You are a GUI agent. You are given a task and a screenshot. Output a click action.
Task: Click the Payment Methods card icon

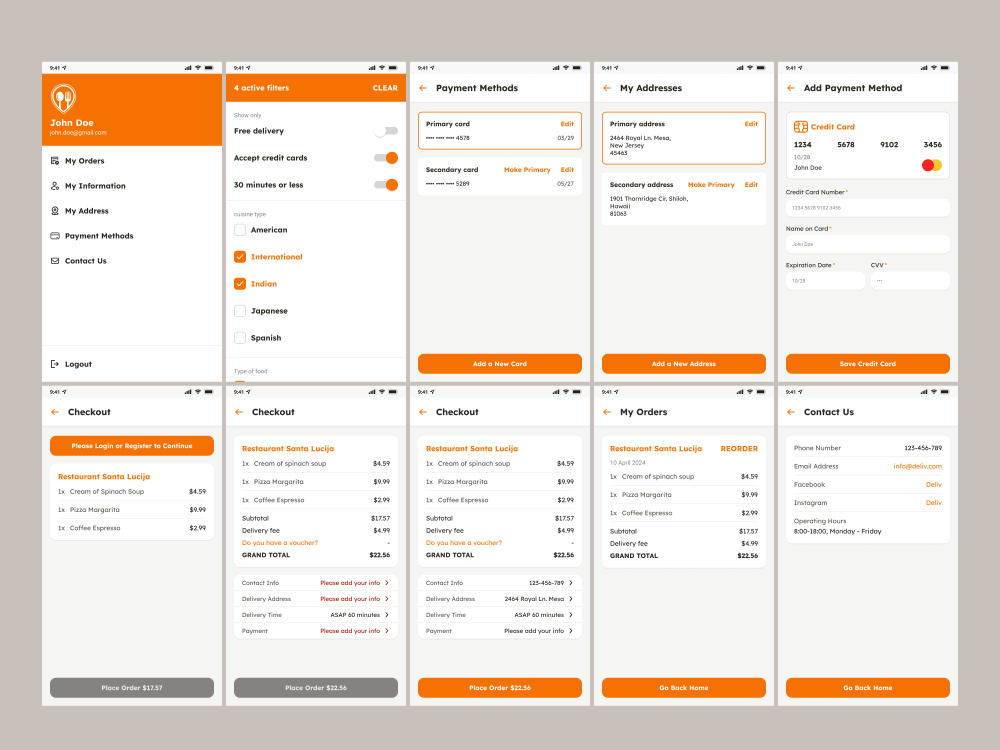pos(55,235)
